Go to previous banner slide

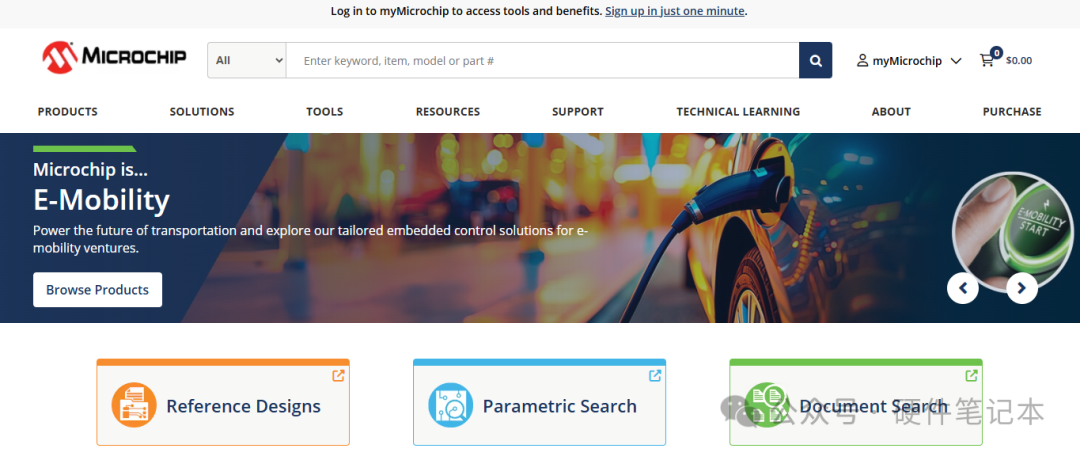962,288
